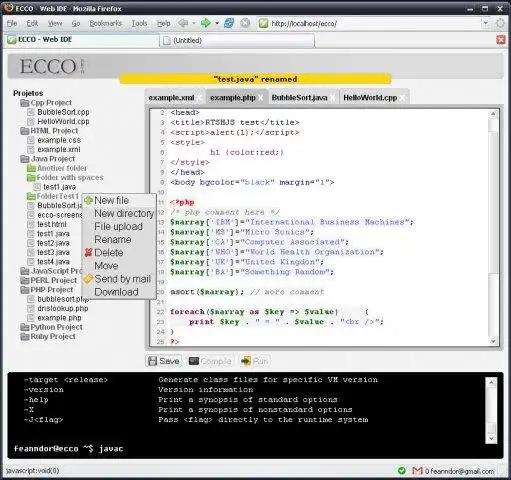Click the stop loading icon

(245, 23)
